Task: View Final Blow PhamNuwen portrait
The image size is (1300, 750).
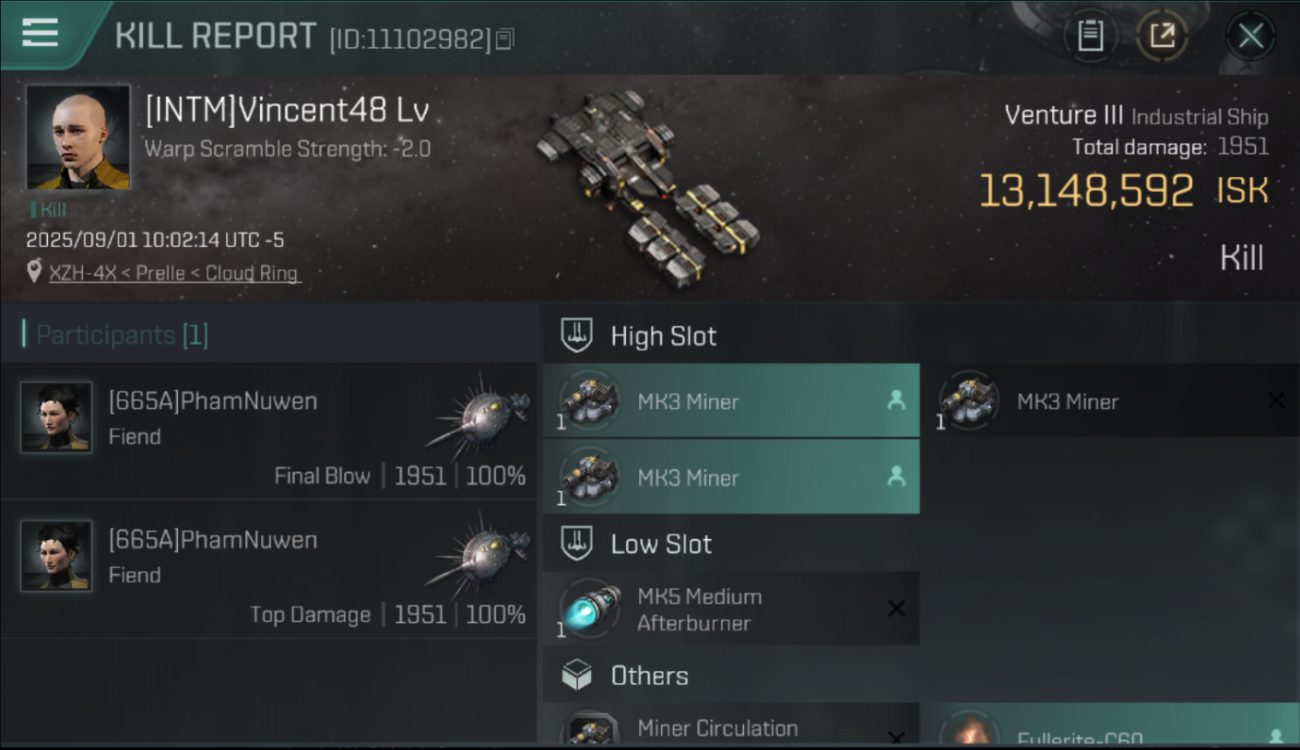Action: pos(57,417)
